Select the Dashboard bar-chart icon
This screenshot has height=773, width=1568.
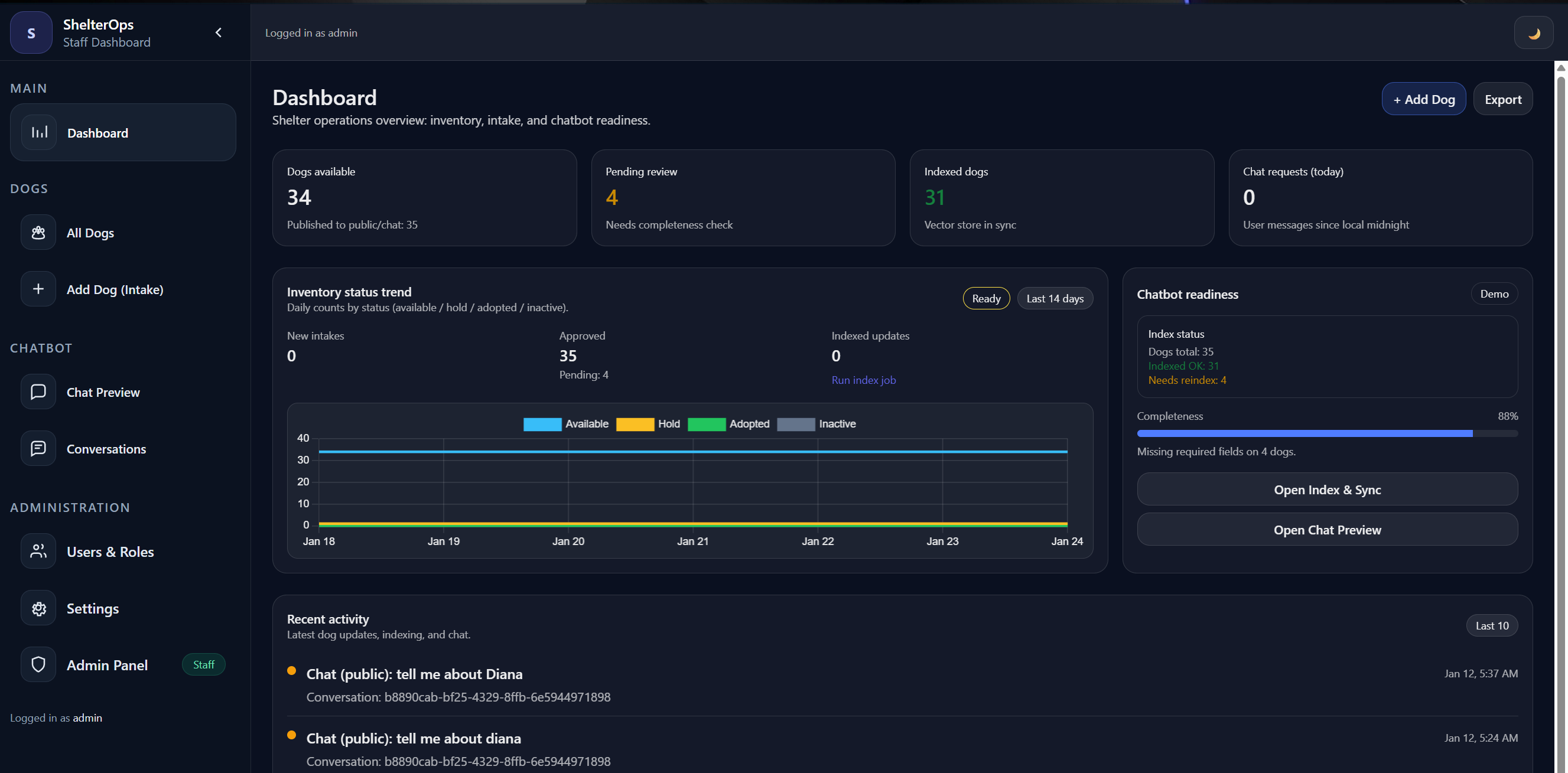point(38,132)
